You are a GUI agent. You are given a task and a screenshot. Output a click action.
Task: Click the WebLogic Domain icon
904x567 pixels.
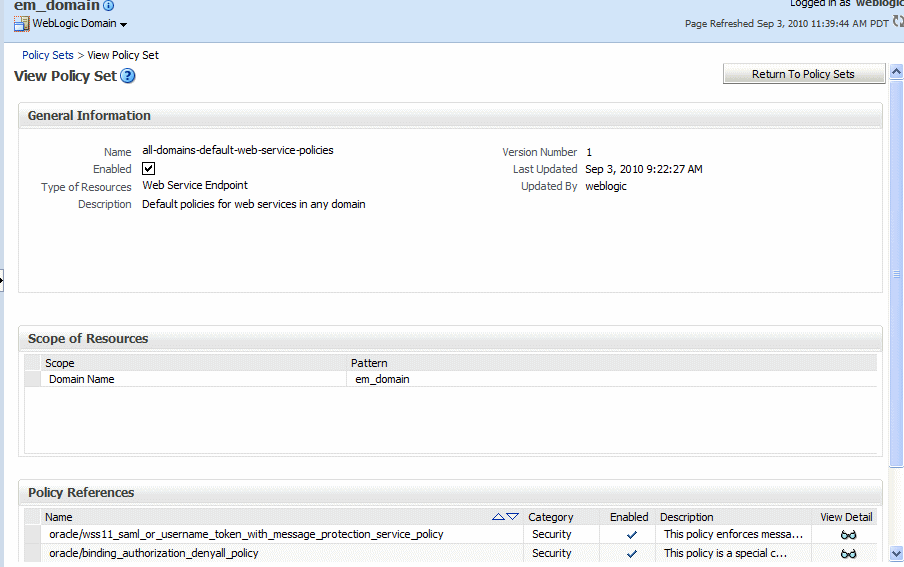[x=21, y=24]
